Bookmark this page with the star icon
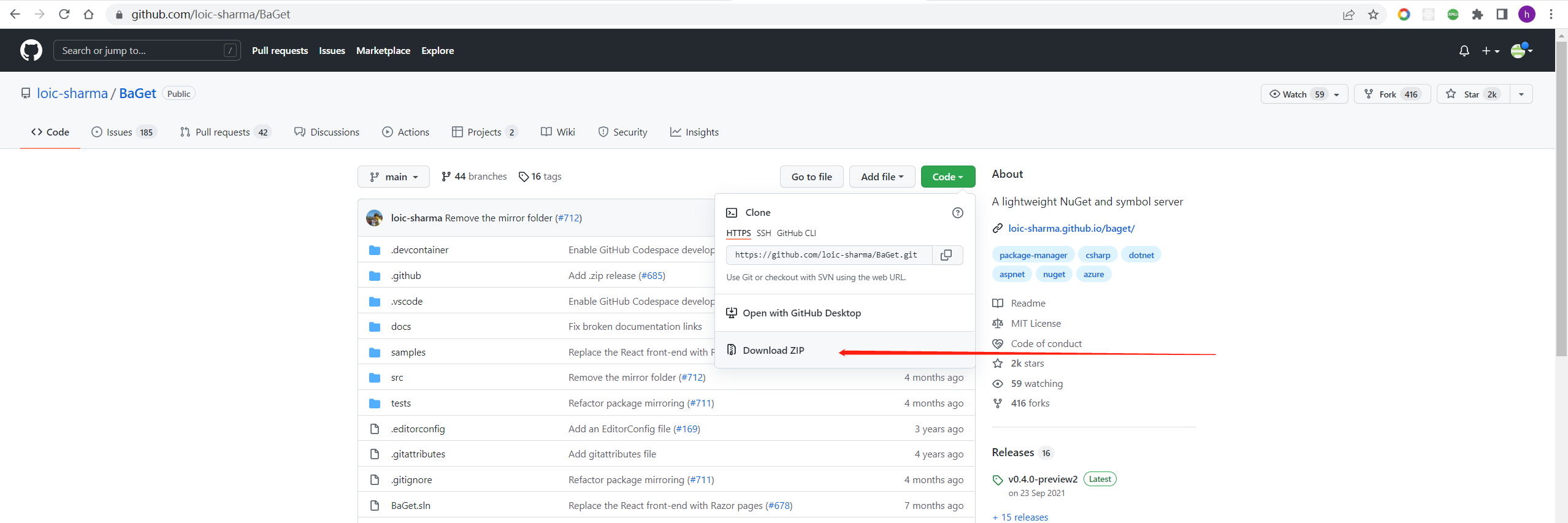Image resolution: width=1568 pixels, height=523 pixels. (x=1373, y=14)
